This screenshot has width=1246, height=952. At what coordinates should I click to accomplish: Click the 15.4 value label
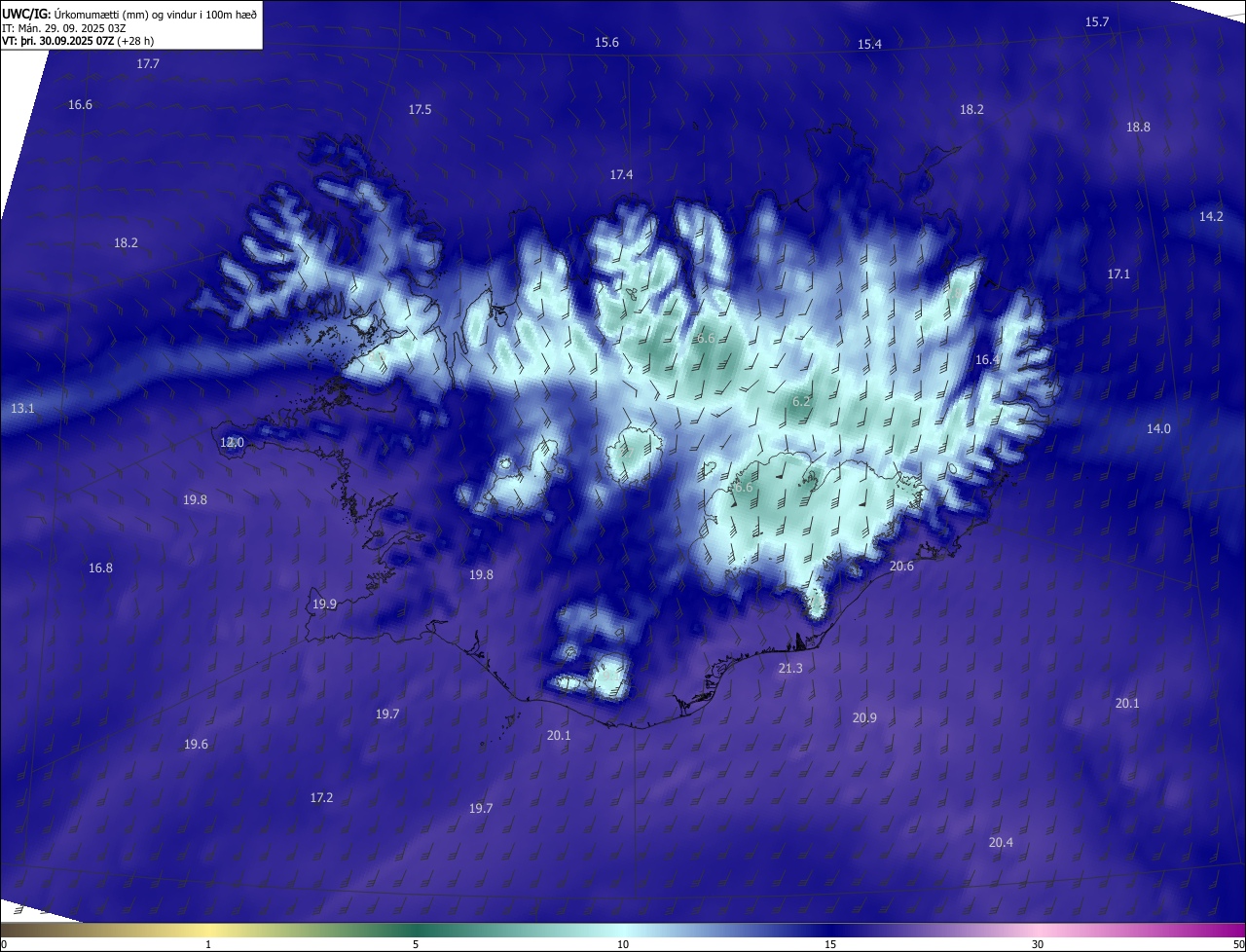869,45
